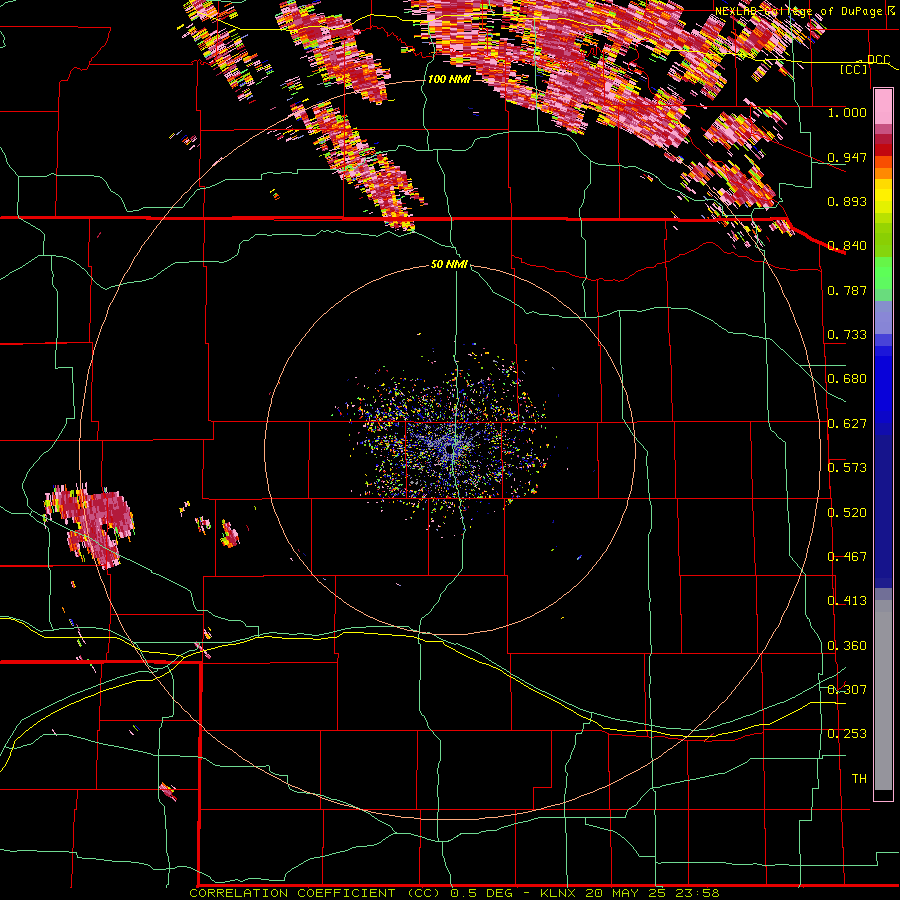Image resolution: width=900 pixels, height=900 pixels.
Task: Click the TH threshold label on legend
Action: [x=859, y=779]
